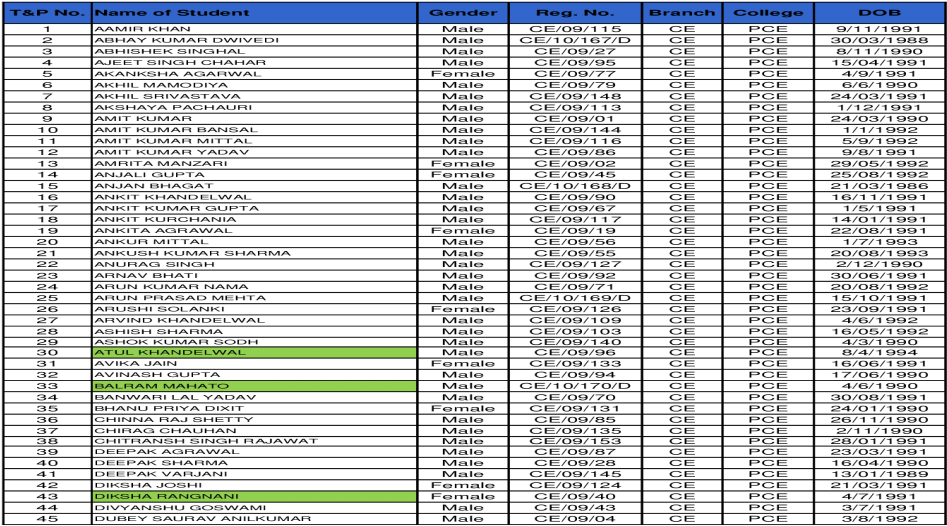Select the DIKSHA RANGNANI name cell
Viewport: 947px width, 526px height.
click(254, 497)
